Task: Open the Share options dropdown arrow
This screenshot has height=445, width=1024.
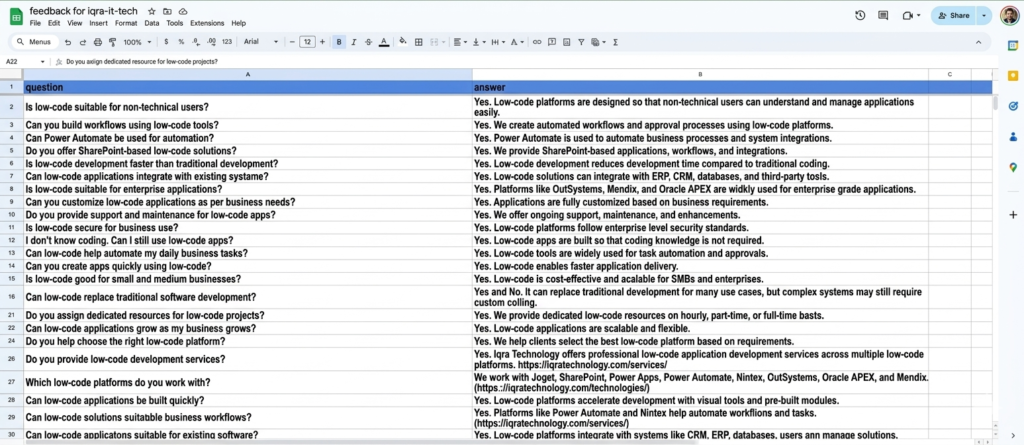Action: [985, 16]
